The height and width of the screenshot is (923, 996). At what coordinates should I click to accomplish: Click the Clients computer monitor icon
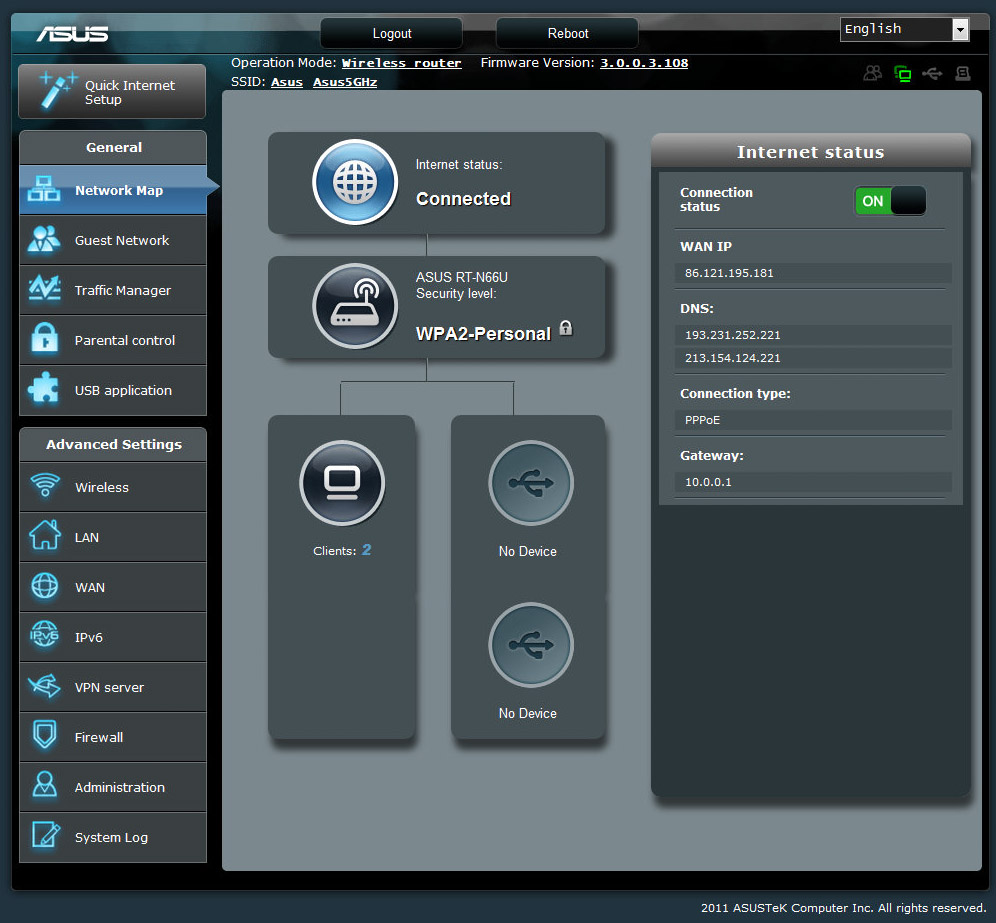click(x=342, y=483)
